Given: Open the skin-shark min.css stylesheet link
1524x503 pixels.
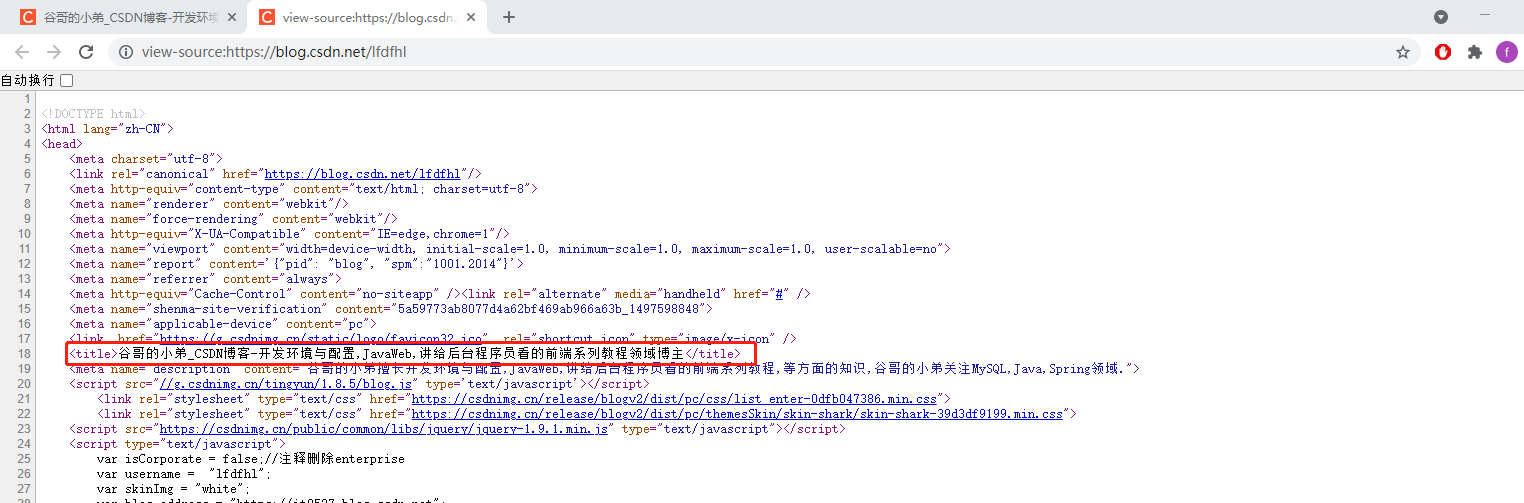Looking at the screenshot, I should pyautogui.click(x=736, y=414).
